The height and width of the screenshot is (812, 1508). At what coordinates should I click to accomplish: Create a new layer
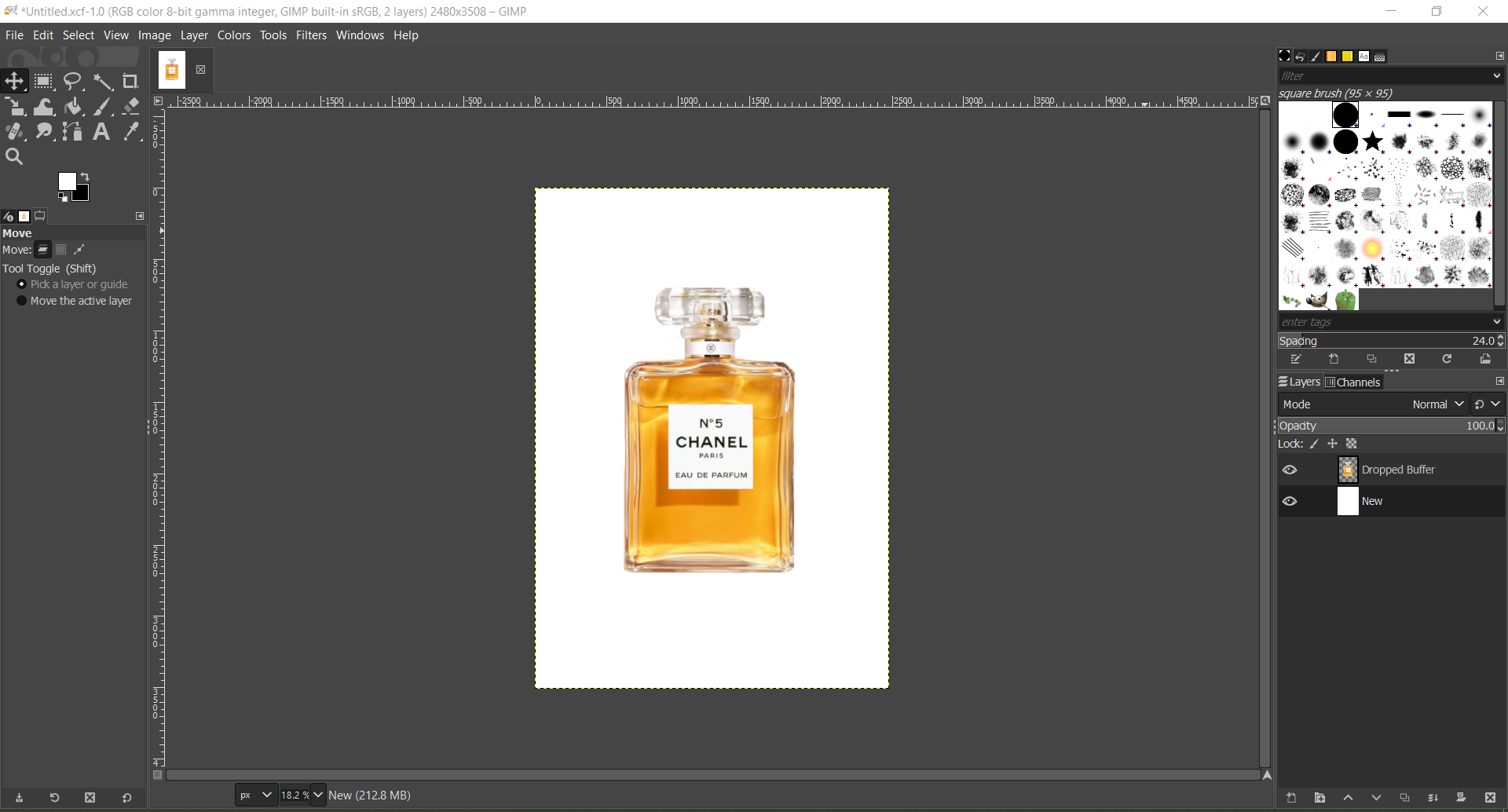[1292, 799]
